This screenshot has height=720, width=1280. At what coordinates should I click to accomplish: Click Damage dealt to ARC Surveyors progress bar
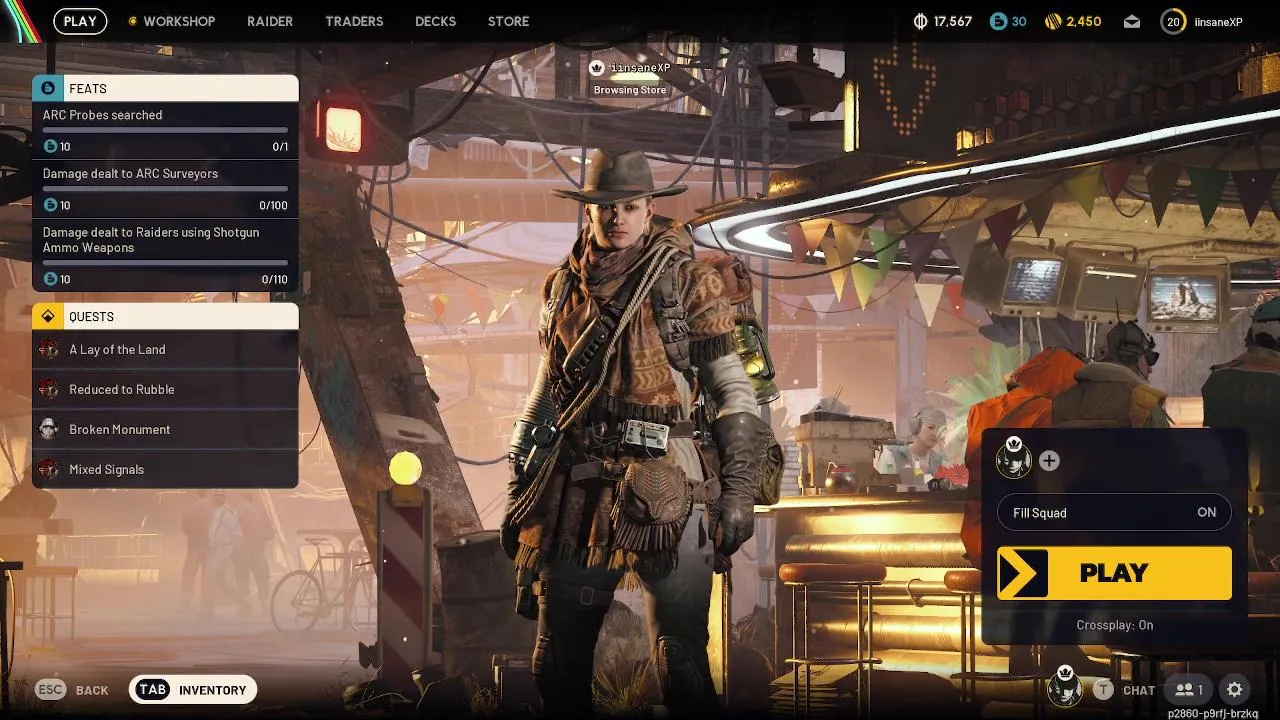click(165, 189)
